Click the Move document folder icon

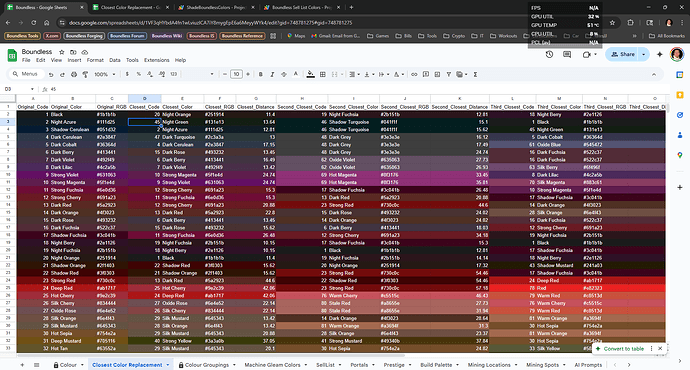coord(73,52)
